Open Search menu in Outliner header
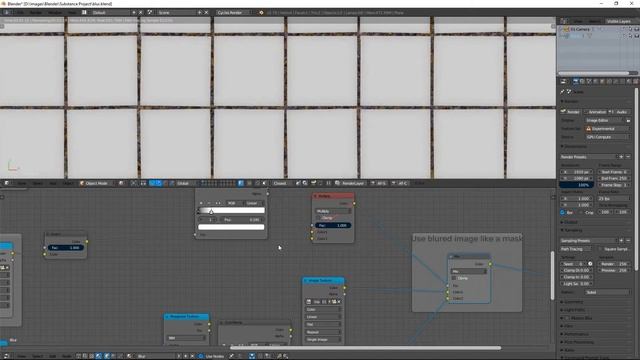This screenshot has width=640, height=360. point(594,21)
